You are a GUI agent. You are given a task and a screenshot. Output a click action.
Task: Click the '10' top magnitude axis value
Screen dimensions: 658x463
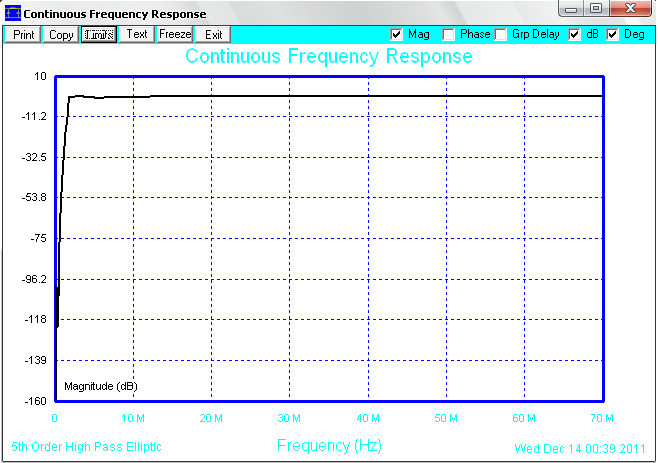pos(40,76)
